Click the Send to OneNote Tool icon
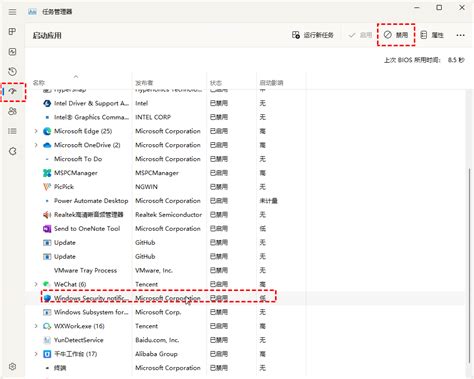 pyautogui.click(x=47, y=229)
